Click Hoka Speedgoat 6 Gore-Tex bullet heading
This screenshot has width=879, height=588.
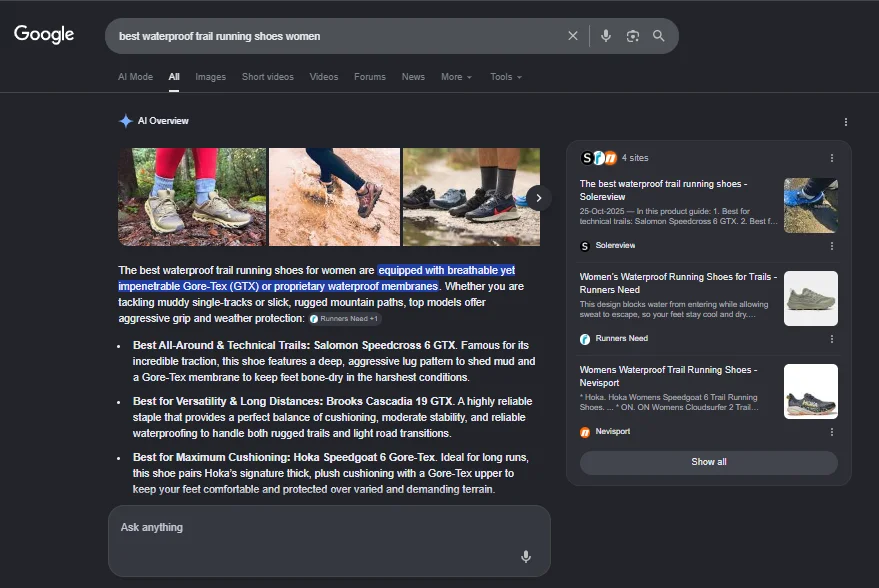coord(284,457)
